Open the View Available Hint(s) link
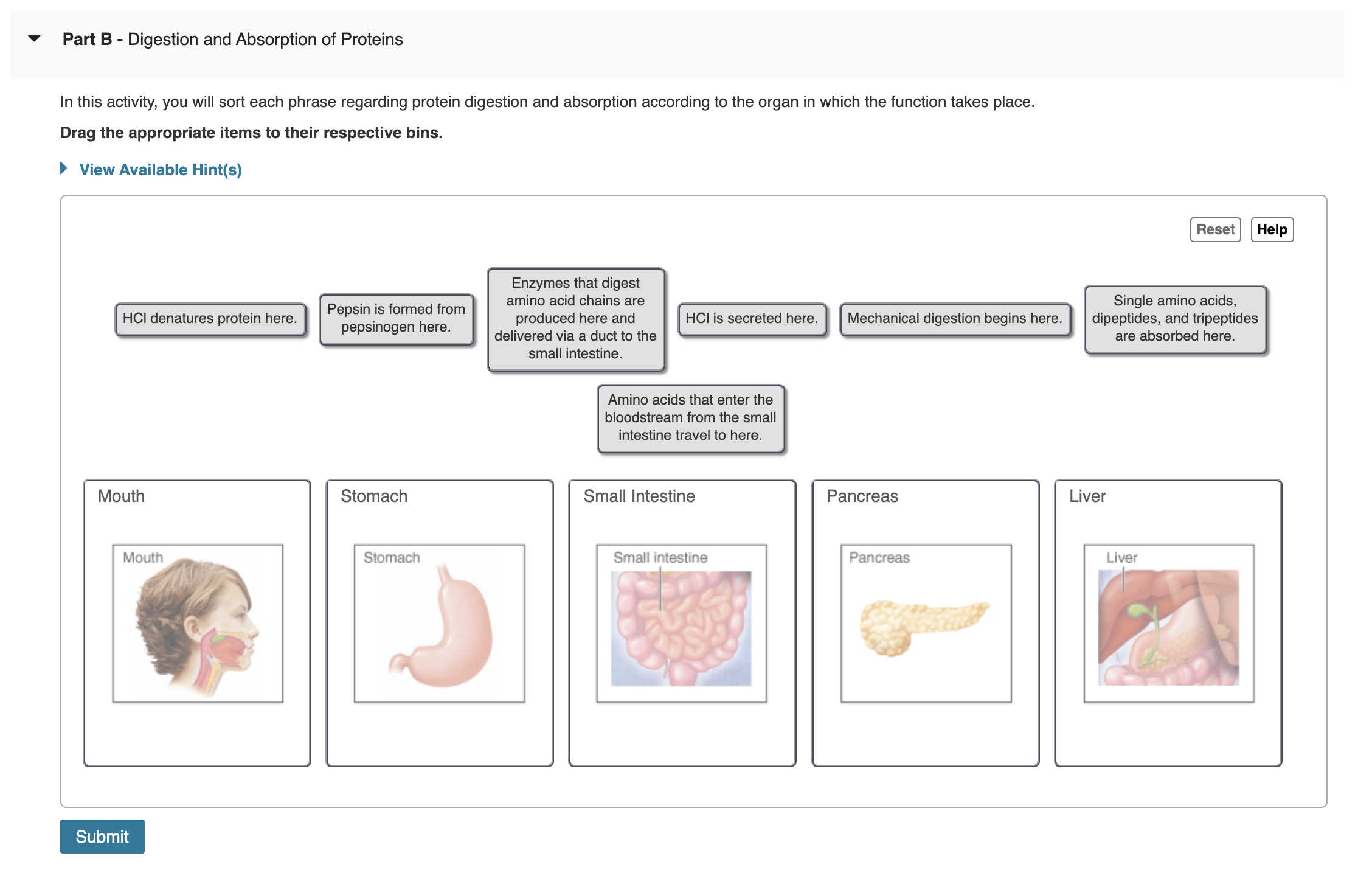Image resolution: width=1372 pixels, height=870 pixels. (x=161, y=170)
